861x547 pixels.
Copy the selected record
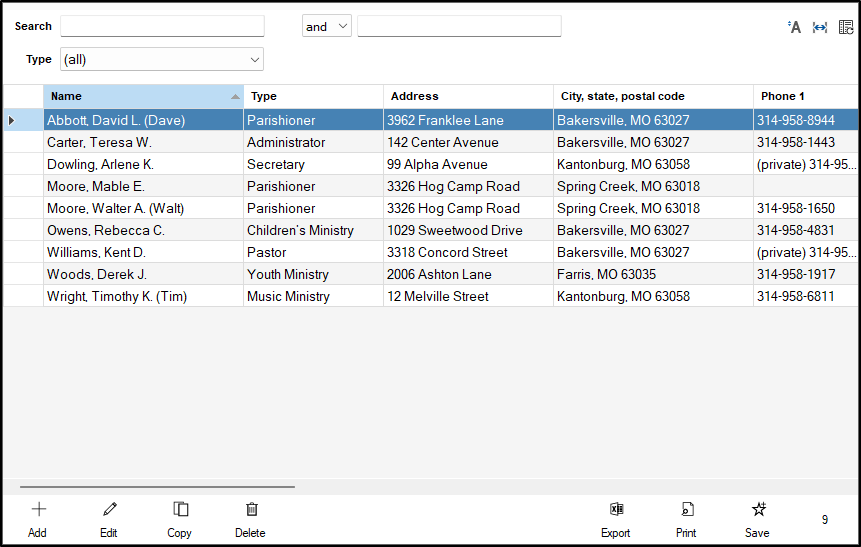pos(180,518)
